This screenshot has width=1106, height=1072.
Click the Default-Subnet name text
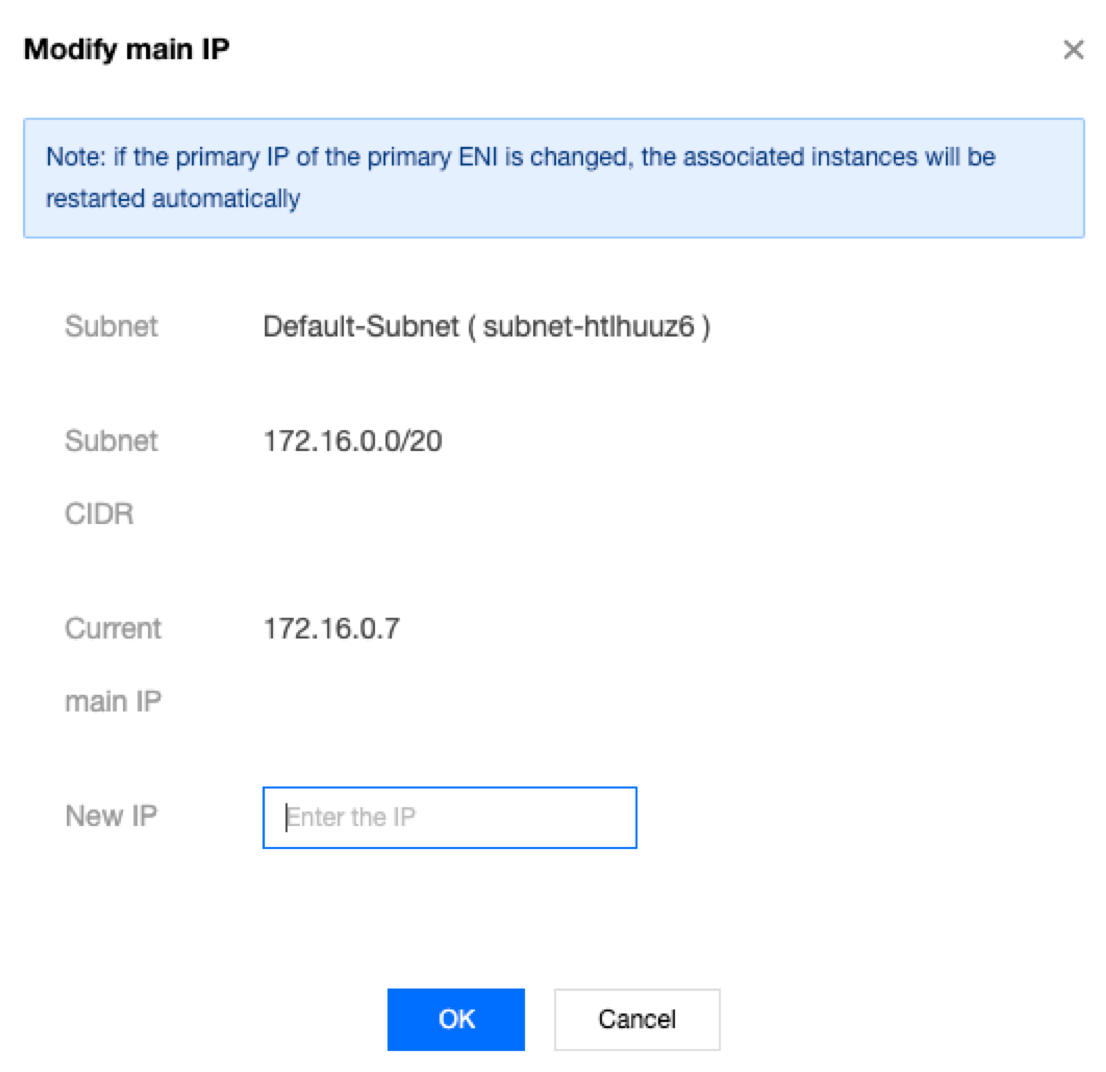(x=360, y=327)
